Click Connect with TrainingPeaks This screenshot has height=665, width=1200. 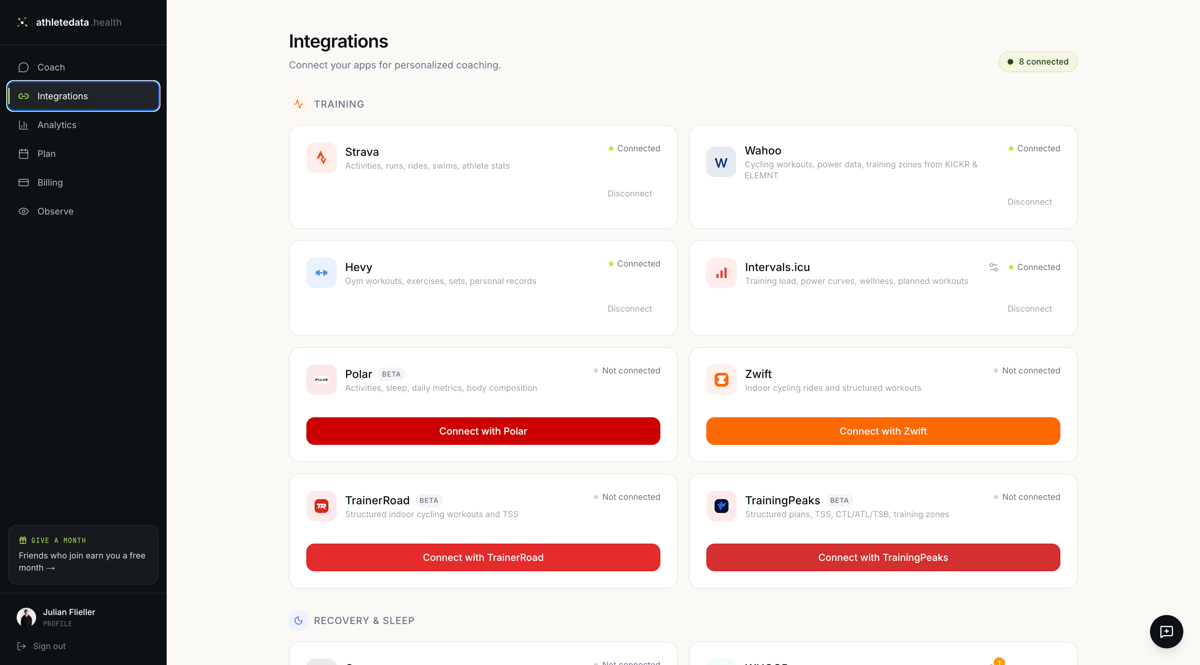click(883, 557)
